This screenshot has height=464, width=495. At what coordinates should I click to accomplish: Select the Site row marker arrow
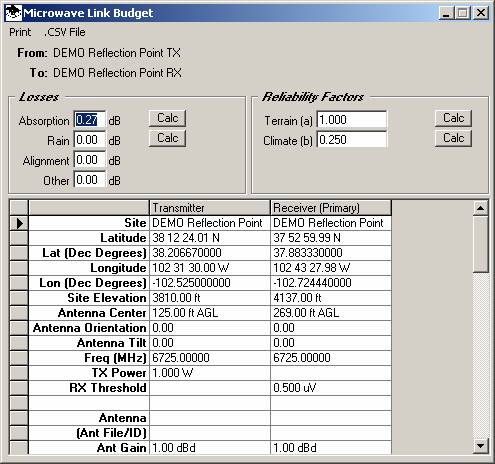pyautogui.click(x=19, y=223)
